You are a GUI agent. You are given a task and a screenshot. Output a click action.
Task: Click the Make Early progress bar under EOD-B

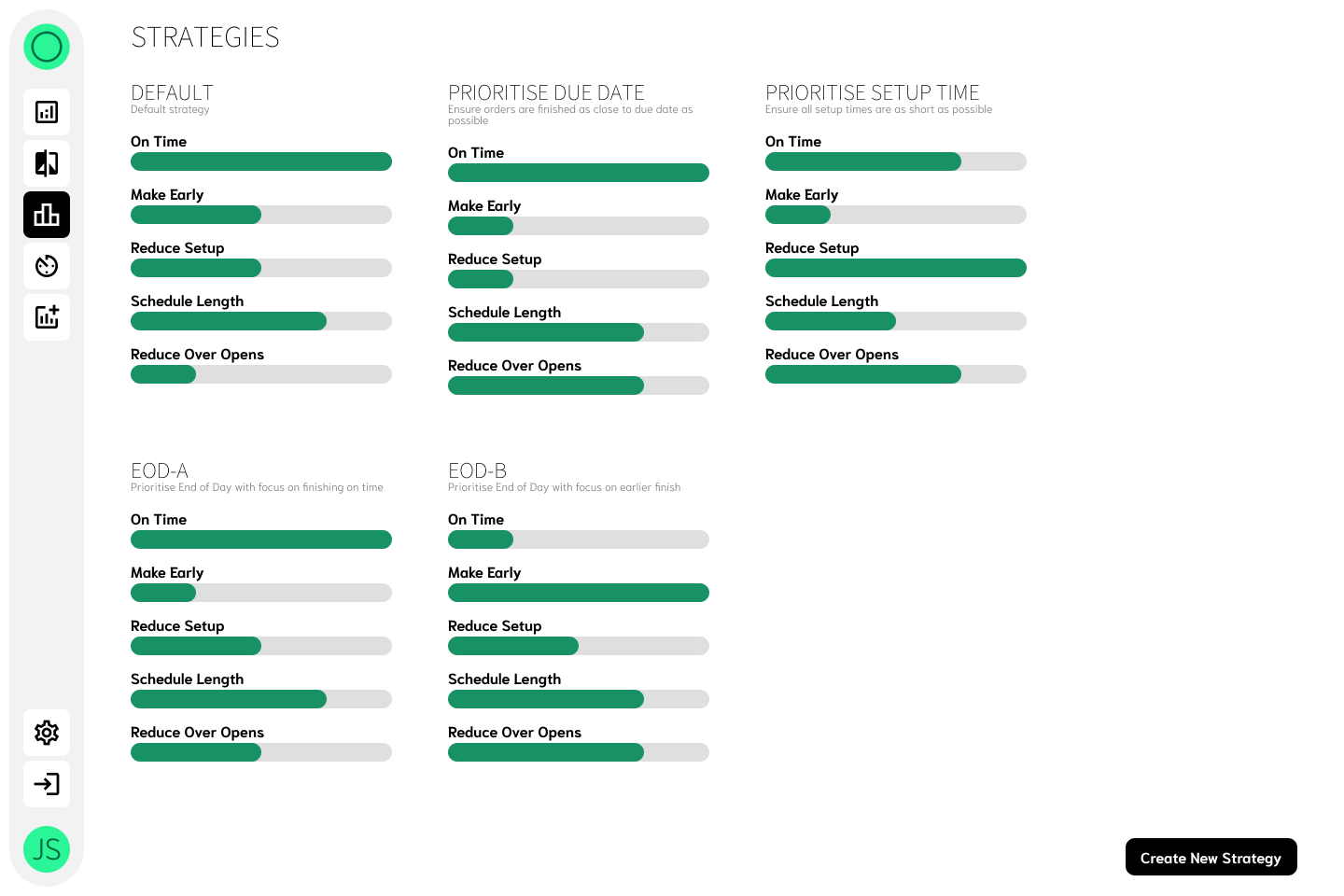579,593
